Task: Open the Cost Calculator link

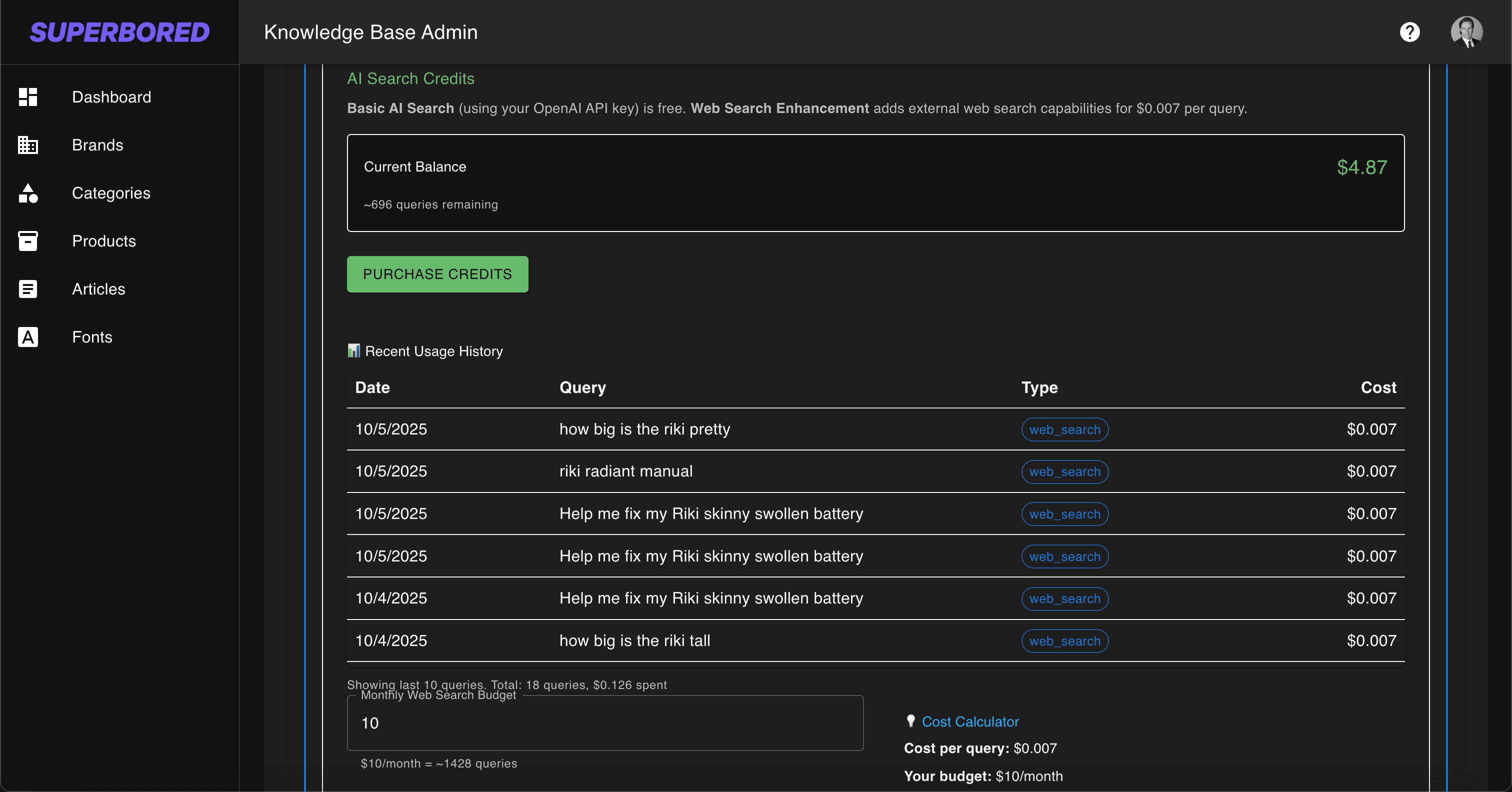Action: tap(970, 721)
